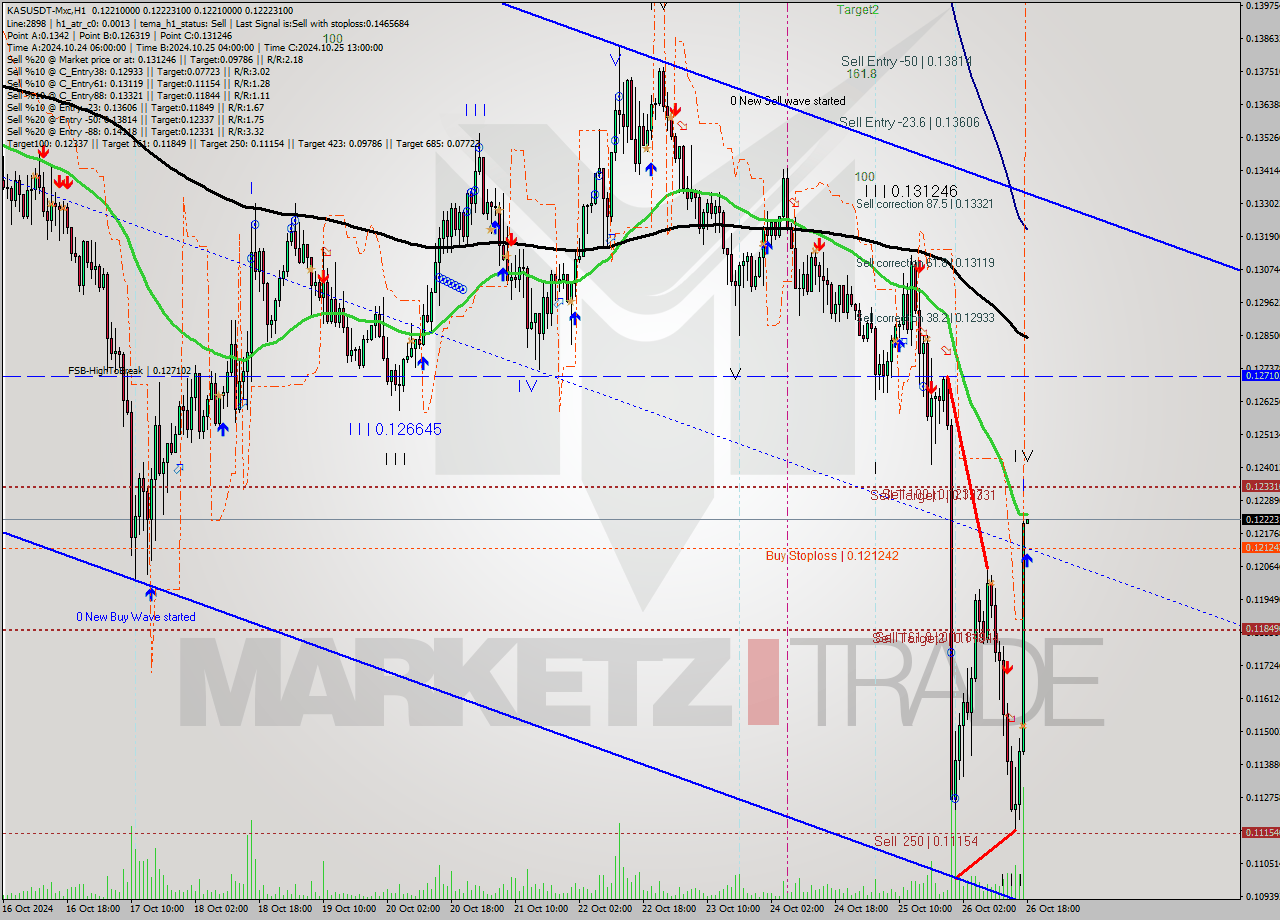Image resolution: width=1280 pixels, height=920 pixels.
Task: Click the 'Sell correction 61.8 | 0.13119' label
Action: point(924,262)
